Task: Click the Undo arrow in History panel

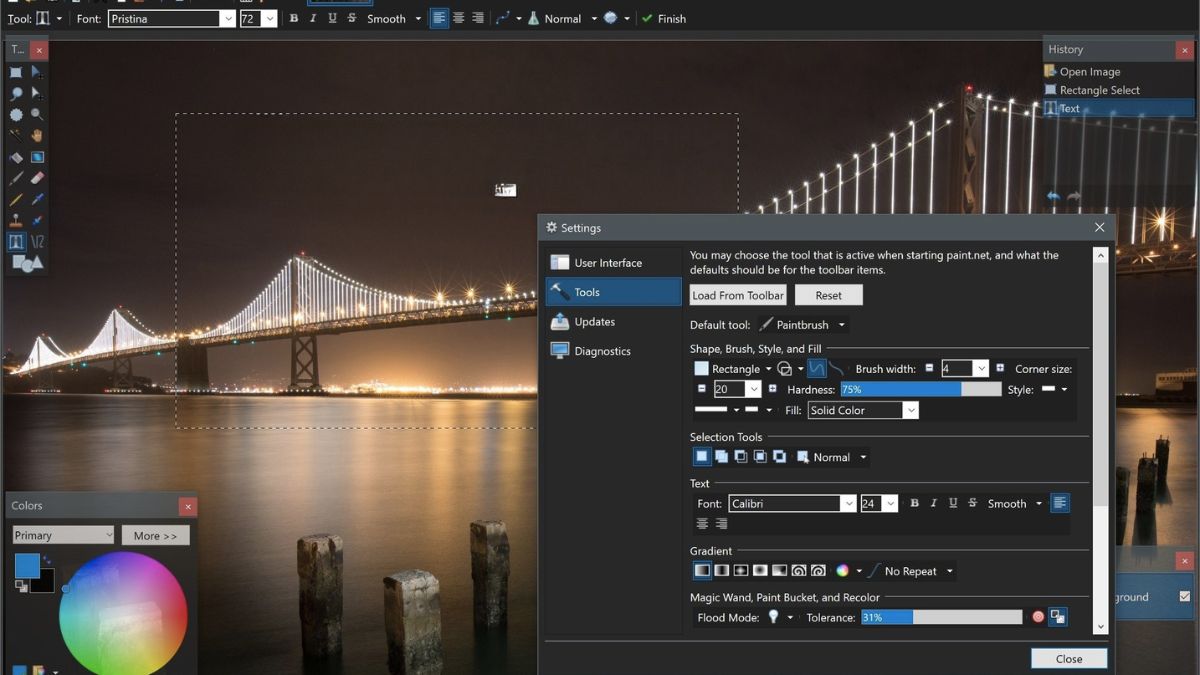Action: 1053,197
